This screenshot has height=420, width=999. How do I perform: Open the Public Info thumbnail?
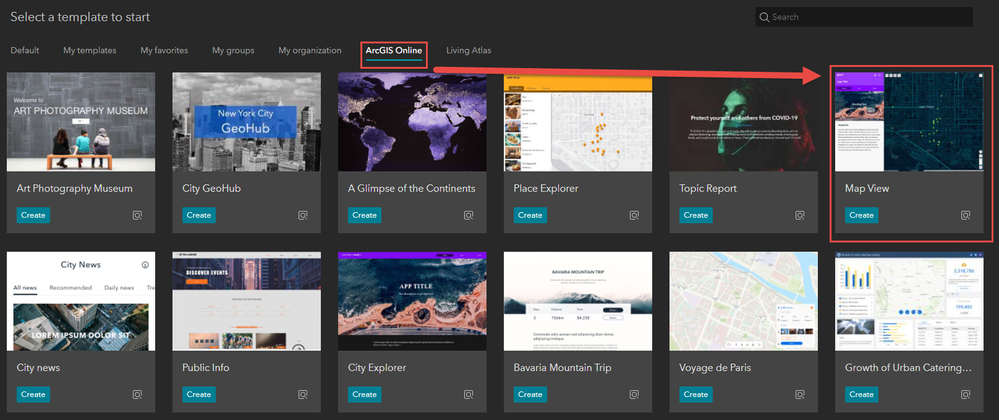pyautogui.click(x=247, y=301)
